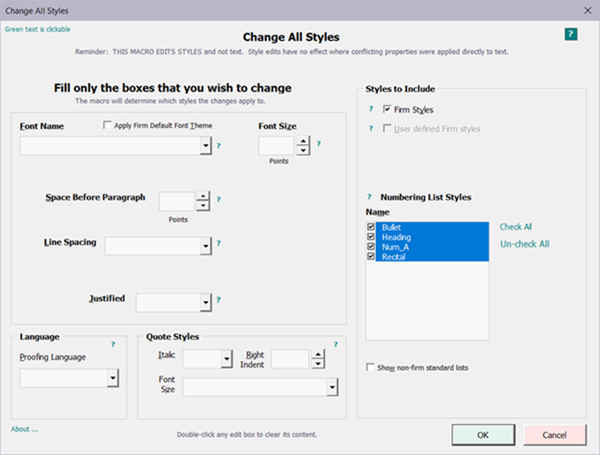
Task: Uncheck the Heading list style
Action: click(373, 237)
